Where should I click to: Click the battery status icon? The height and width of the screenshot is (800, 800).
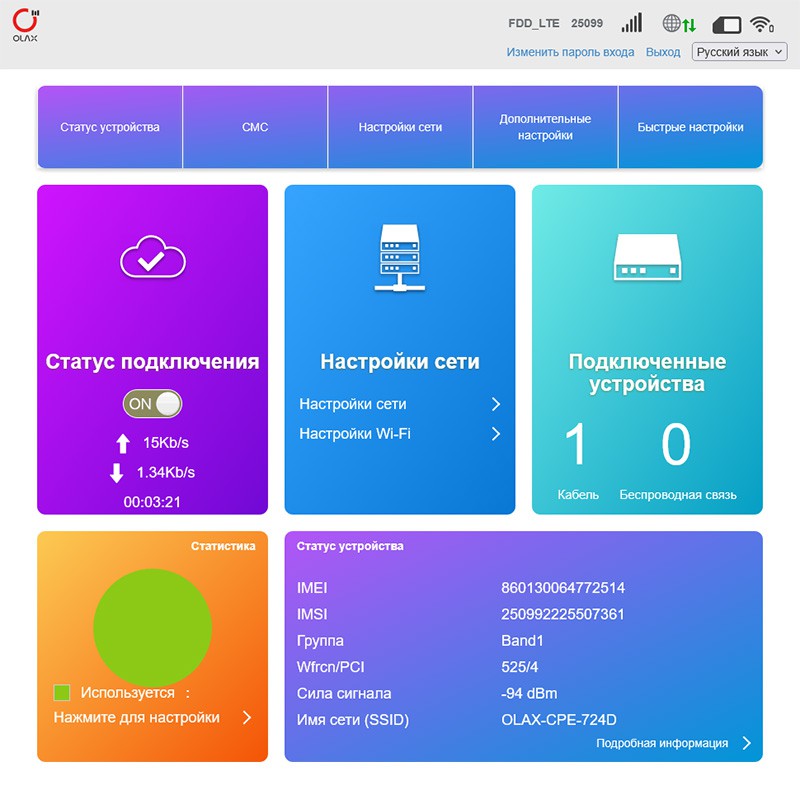(726, 24)
